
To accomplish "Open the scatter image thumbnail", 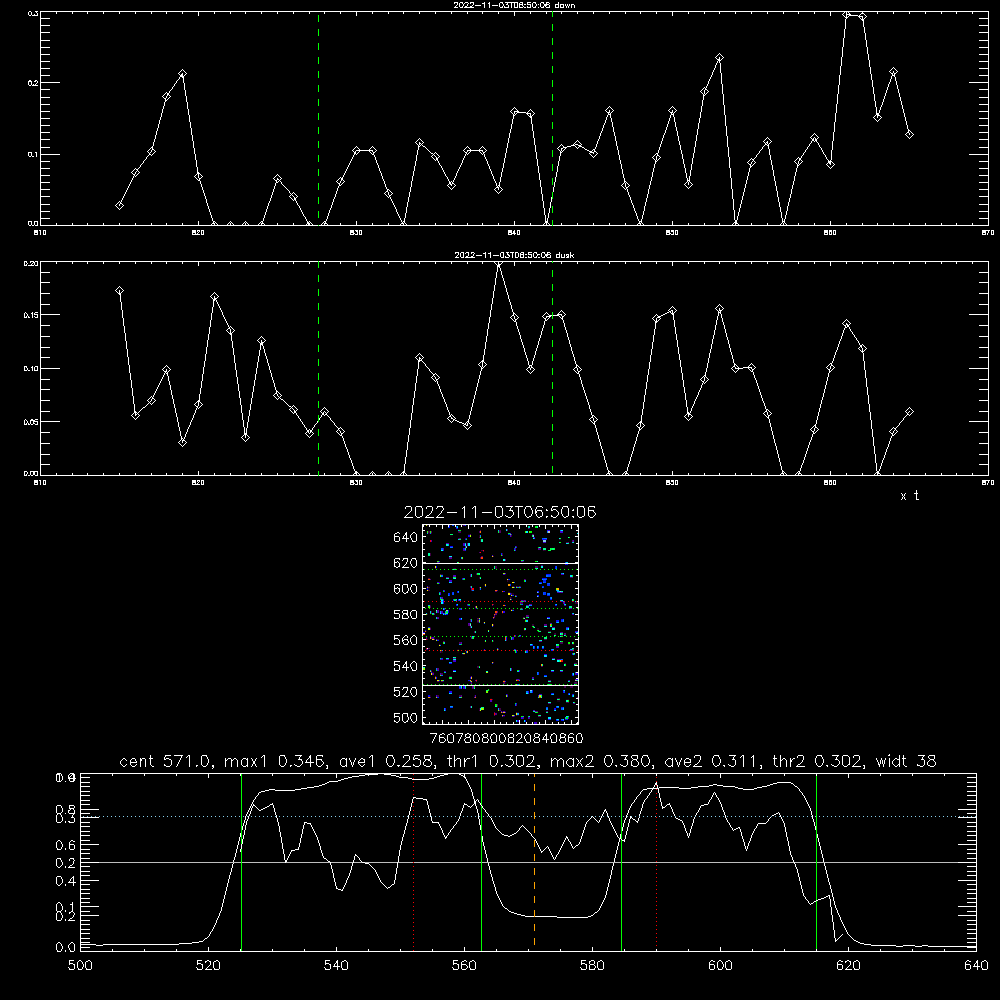I will pyautogui.click(x=500, y=624).
